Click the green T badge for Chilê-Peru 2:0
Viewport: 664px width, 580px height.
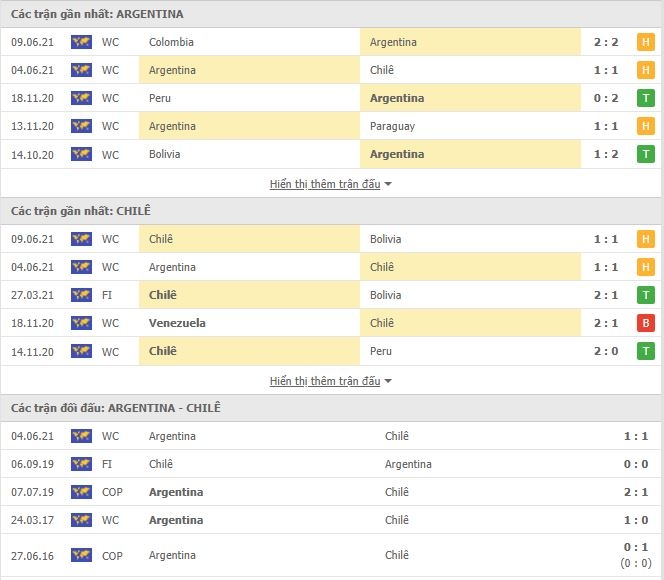pyautogui.click(x=645, y=351)
